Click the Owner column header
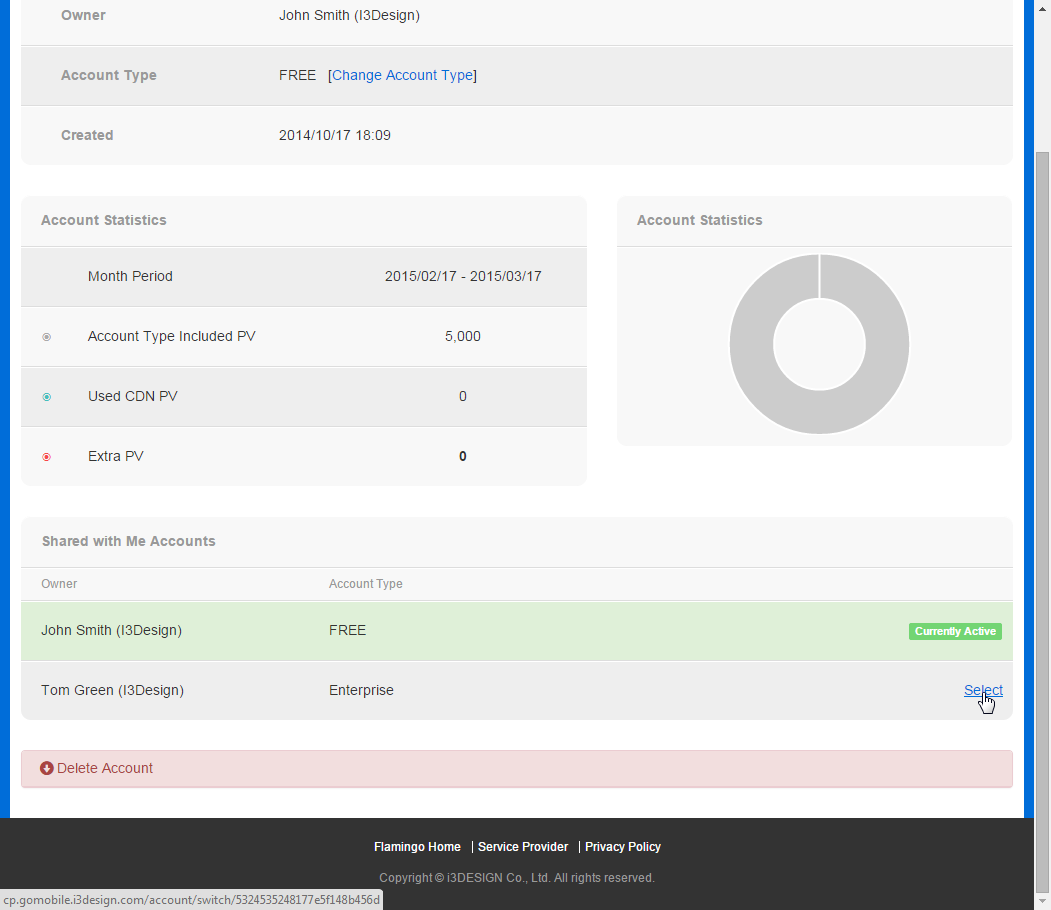The width and height of the screenshot is (1051, 910). (59, 584)
